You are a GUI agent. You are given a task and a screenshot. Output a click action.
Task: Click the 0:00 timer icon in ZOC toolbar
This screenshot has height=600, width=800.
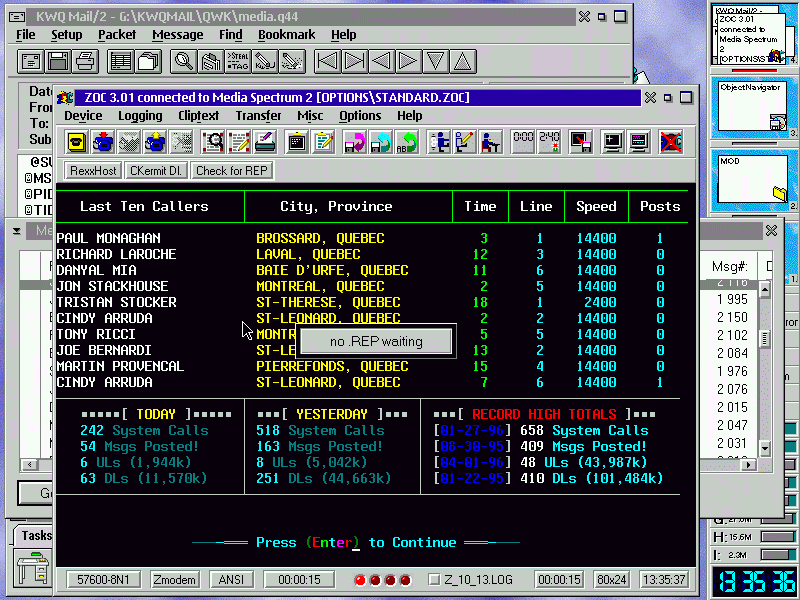point(523,142)
